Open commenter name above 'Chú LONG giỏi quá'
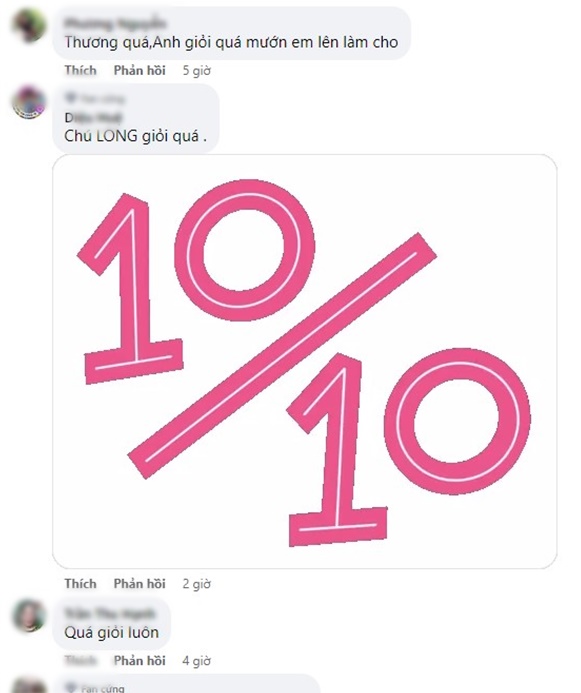This screenshot has width=581, height=693. 93,118
